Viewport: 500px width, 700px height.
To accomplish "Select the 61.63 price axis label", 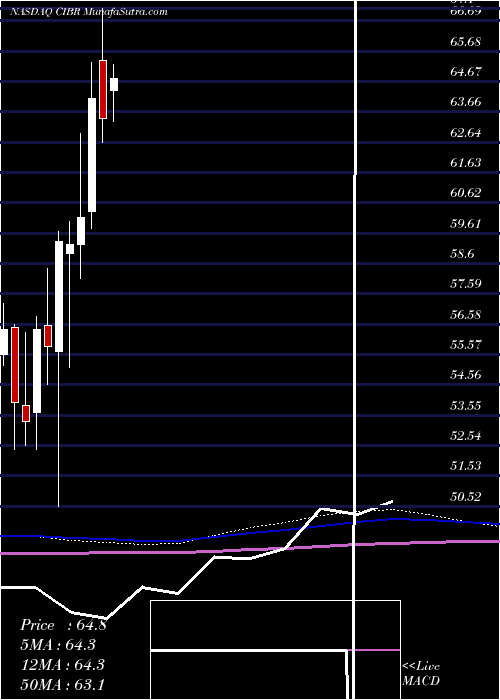I will (466, 163).
